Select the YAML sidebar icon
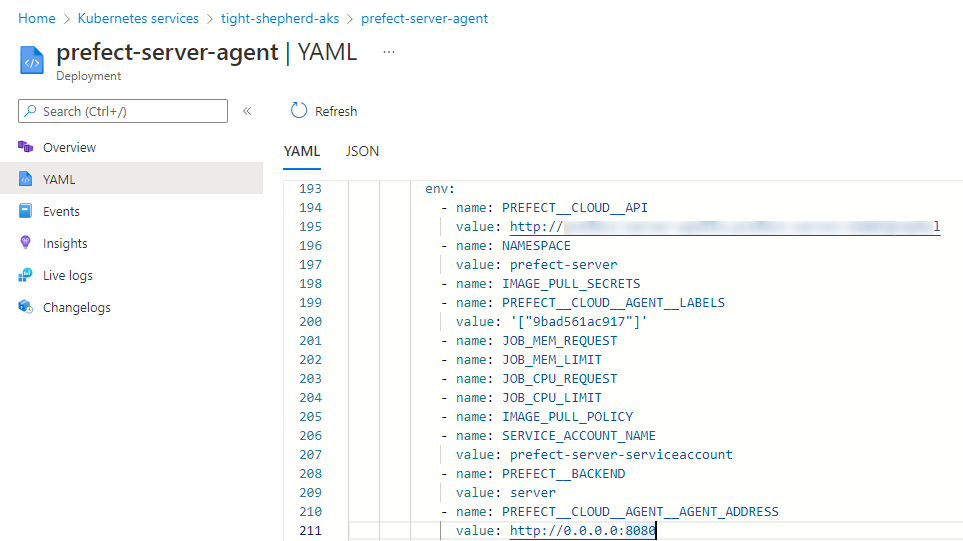 25,179
